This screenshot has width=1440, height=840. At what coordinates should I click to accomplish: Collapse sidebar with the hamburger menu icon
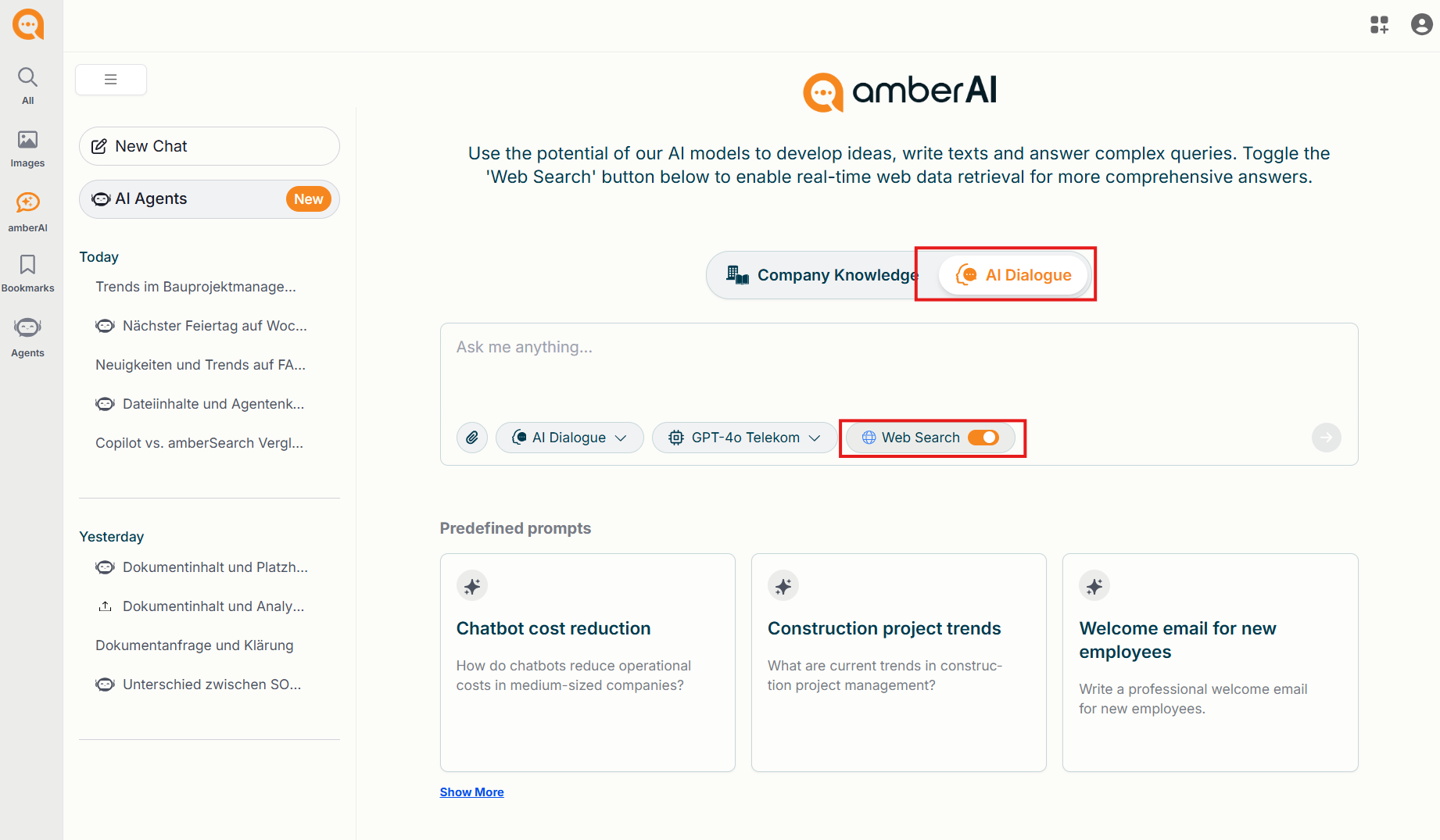(x=111, y=80)
